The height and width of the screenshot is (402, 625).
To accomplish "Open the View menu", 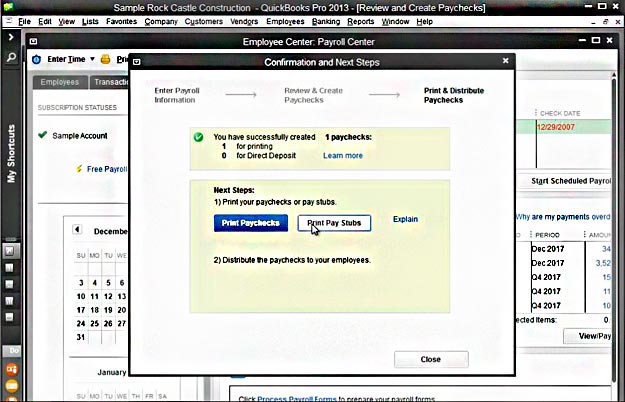I will (67, 22).
